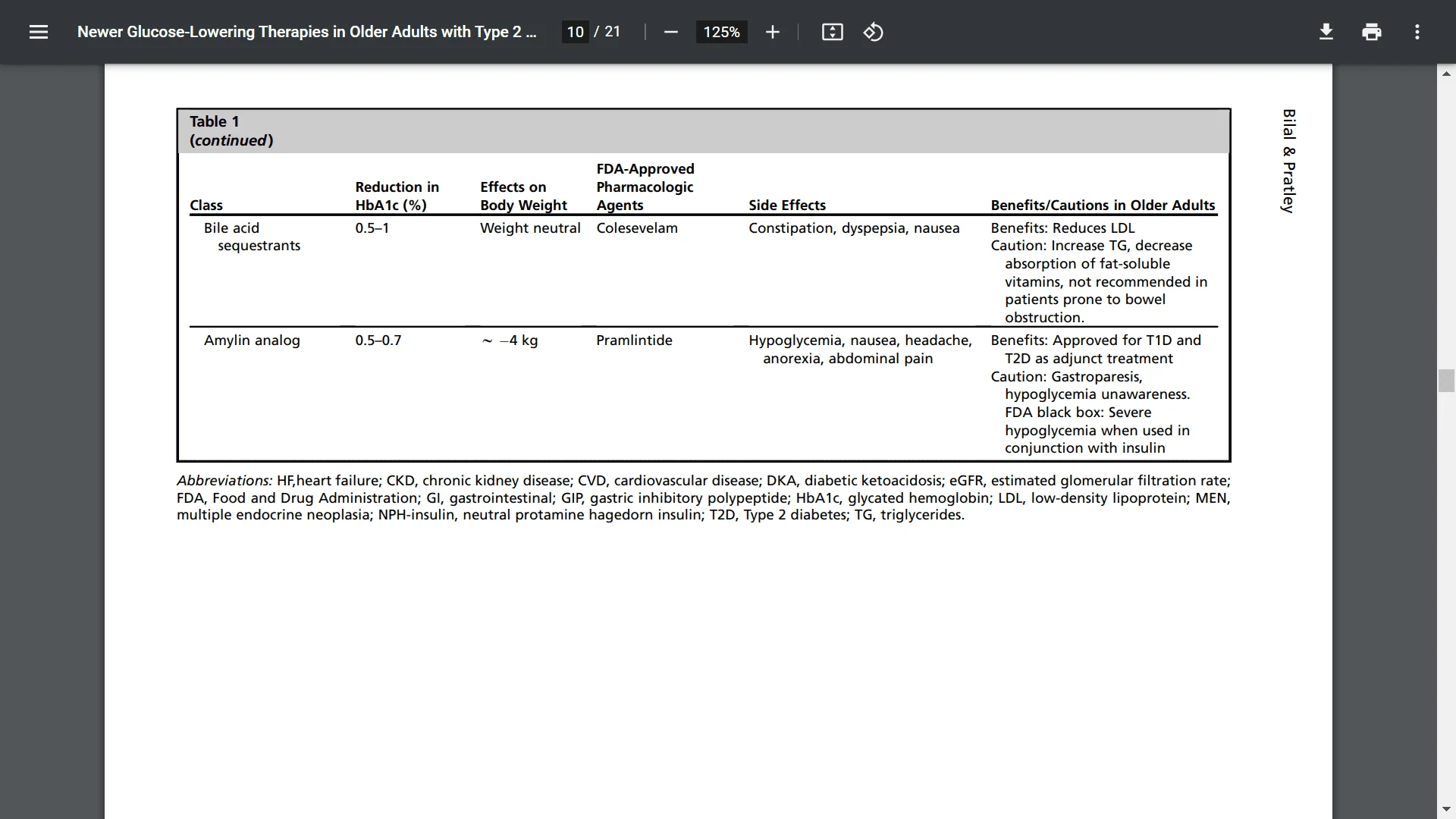Image resolution: width=1456 pixels, height=819 pixels.
Task: Click the document title in toolbar
Action: pos(306,32)
